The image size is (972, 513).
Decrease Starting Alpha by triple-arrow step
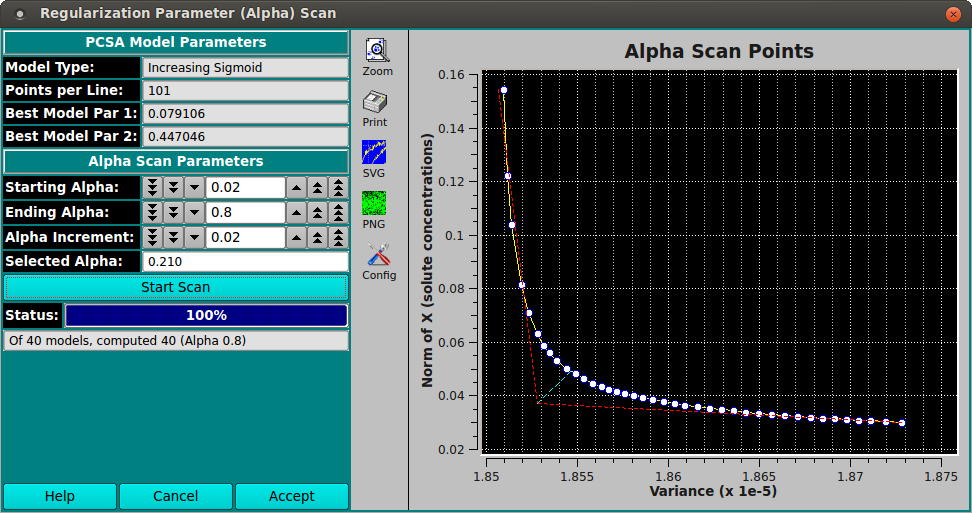coord(152,187)
